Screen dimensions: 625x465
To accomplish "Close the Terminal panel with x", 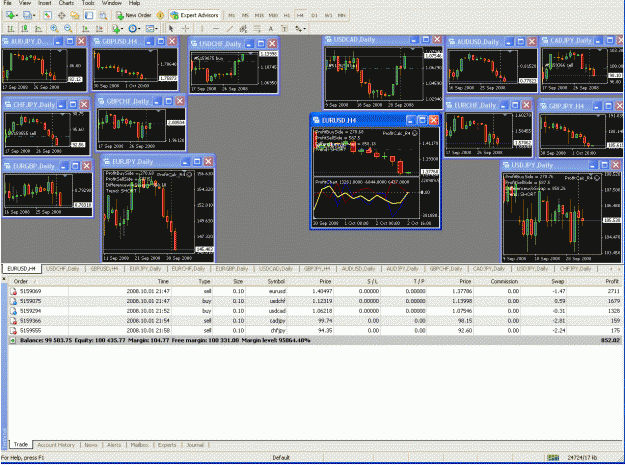I will coord(4,279).
